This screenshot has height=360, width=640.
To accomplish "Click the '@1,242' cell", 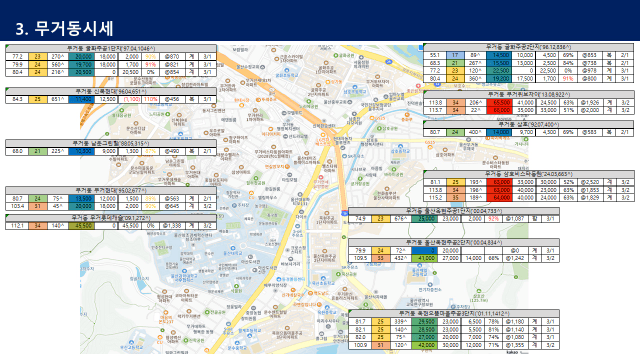I will tap(515, 258).
